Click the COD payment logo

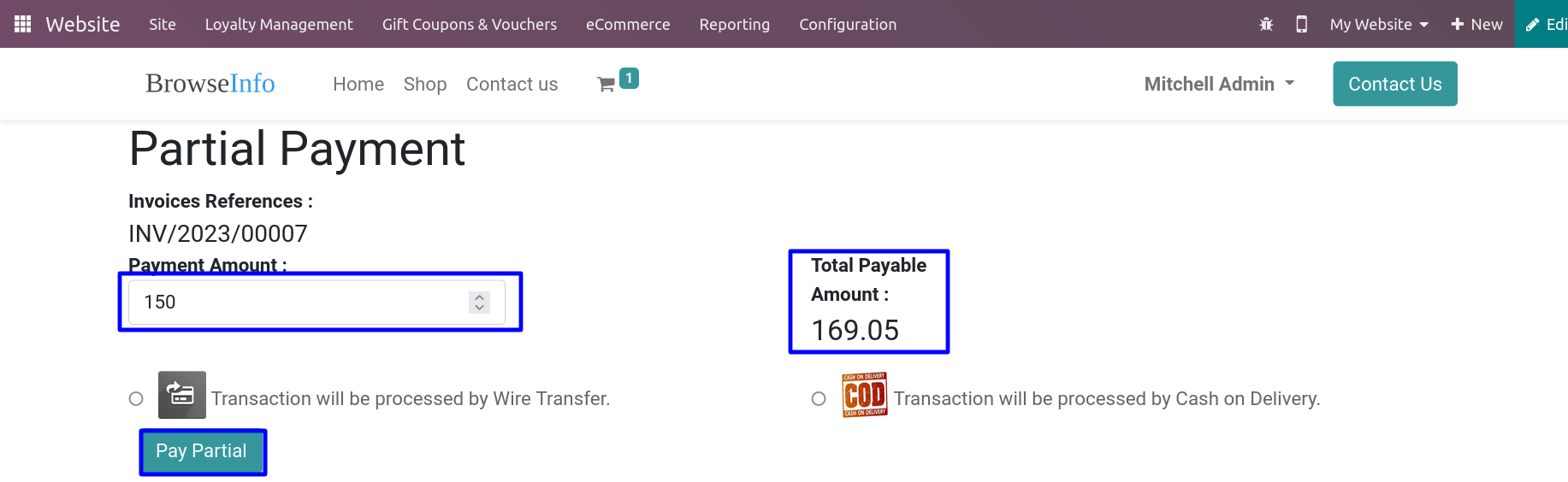pos(865,395)
